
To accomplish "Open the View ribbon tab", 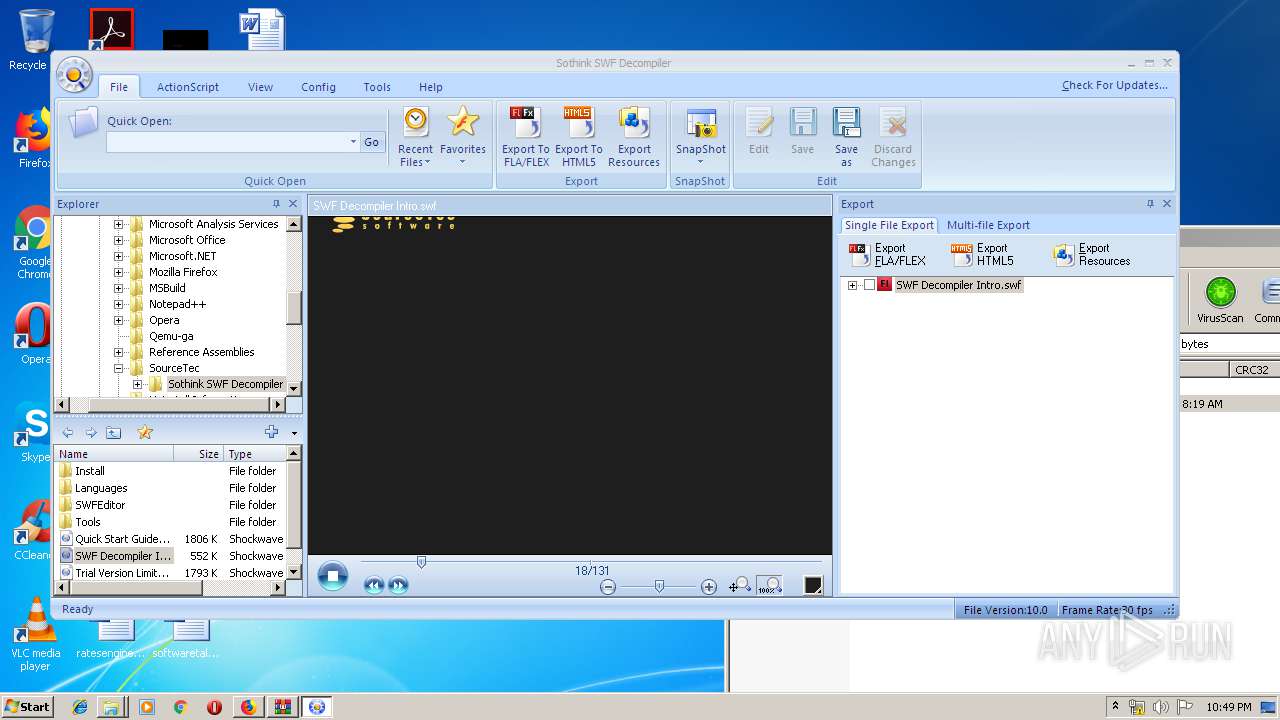I will pyautogui.click(x=260, y=87).
